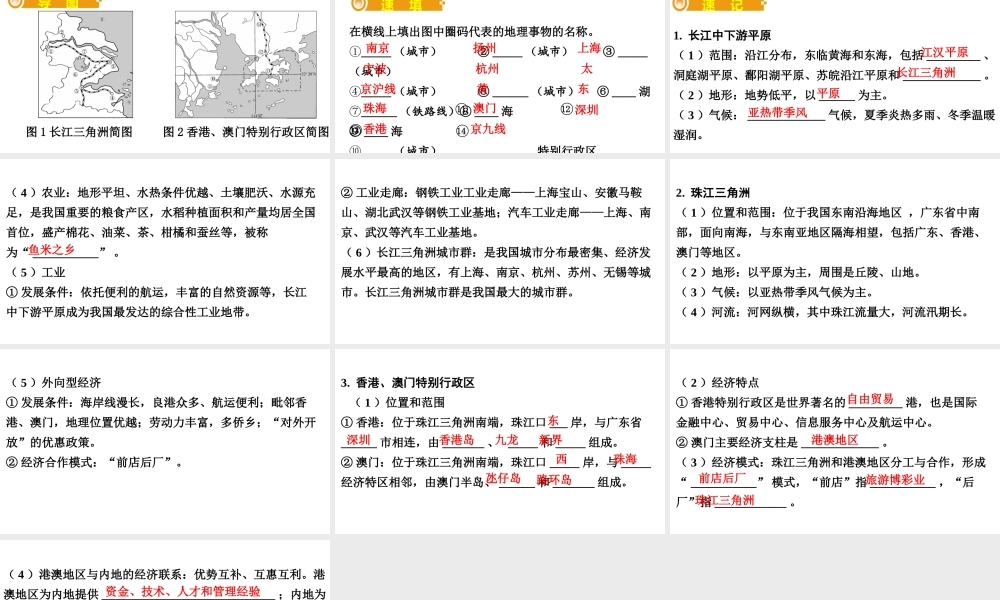The image size is (1000, 600).
Task: Open the slide headed (2)经济特点
Action: pyautogui.click(x=835, y=441)
